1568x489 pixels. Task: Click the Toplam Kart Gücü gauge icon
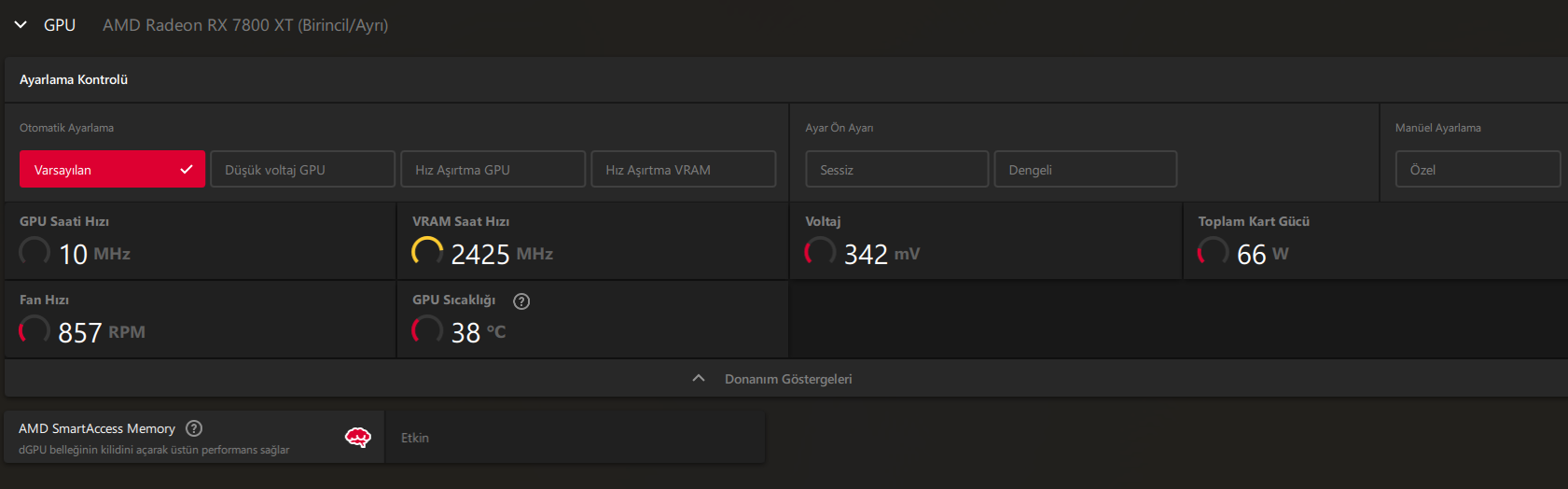(x=1213, y=252)
